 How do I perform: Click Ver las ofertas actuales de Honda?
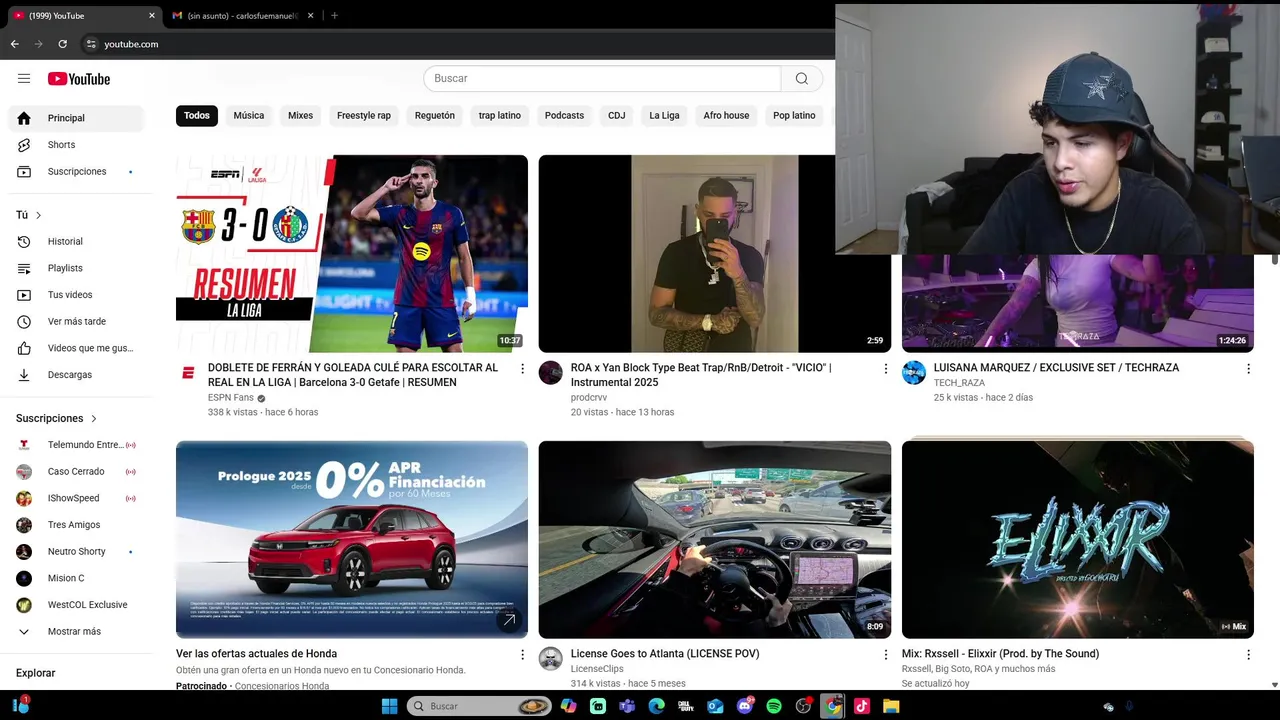coord(256,654)
